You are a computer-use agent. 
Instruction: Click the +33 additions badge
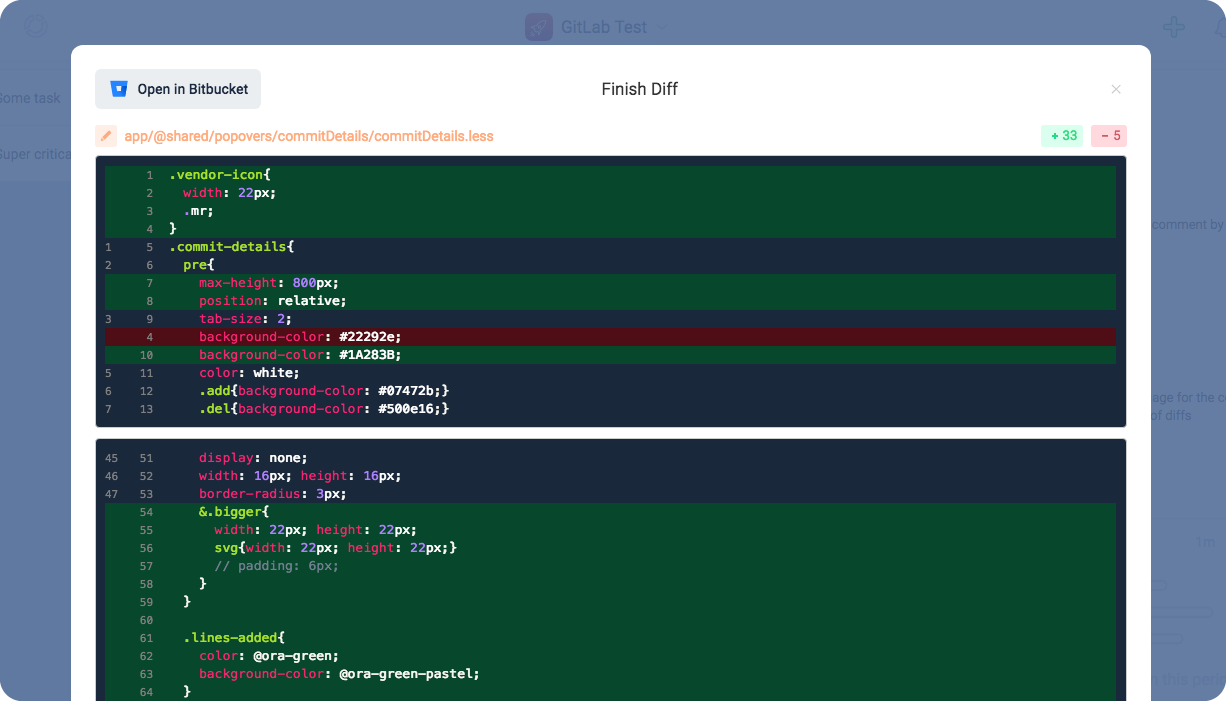pos(1062,135)
